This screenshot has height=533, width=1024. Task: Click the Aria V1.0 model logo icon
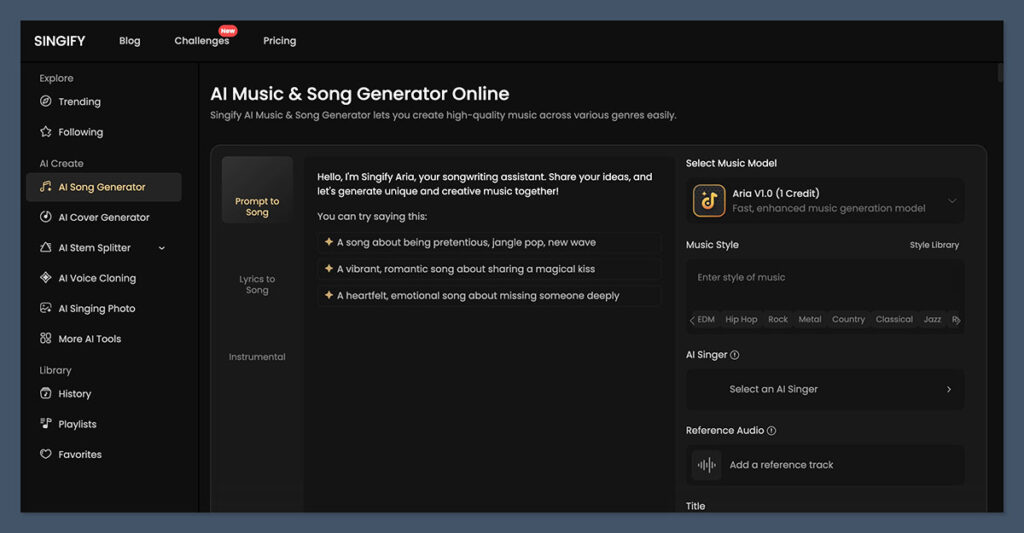pyautogui.click(x=709, y=201)
